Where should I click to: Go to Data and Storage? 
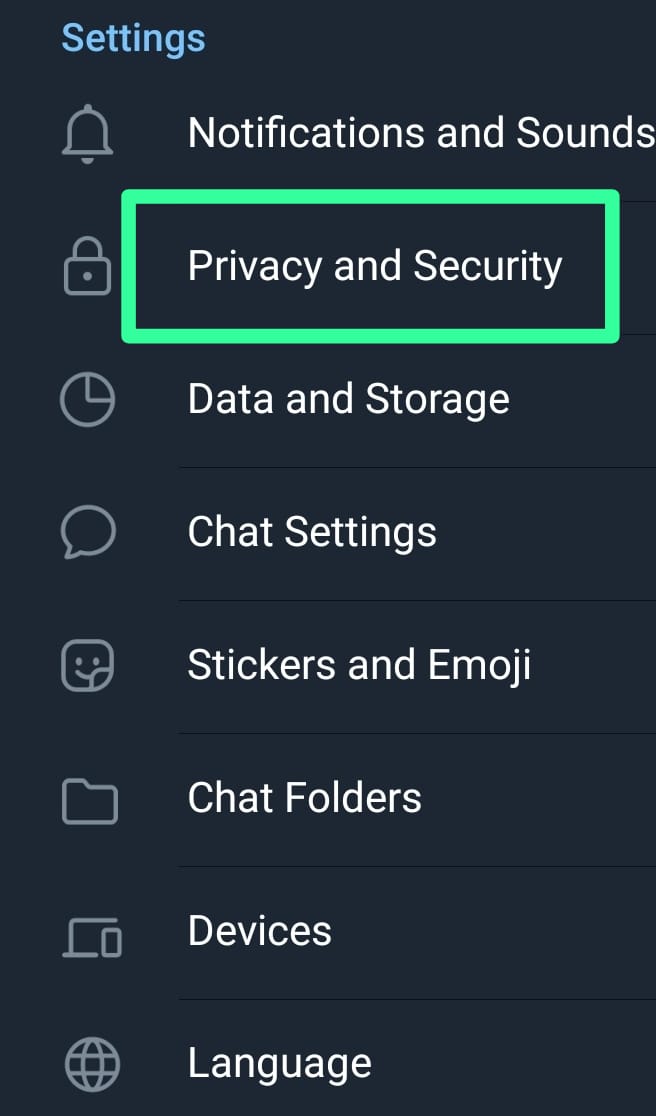(x=349, y=399)
